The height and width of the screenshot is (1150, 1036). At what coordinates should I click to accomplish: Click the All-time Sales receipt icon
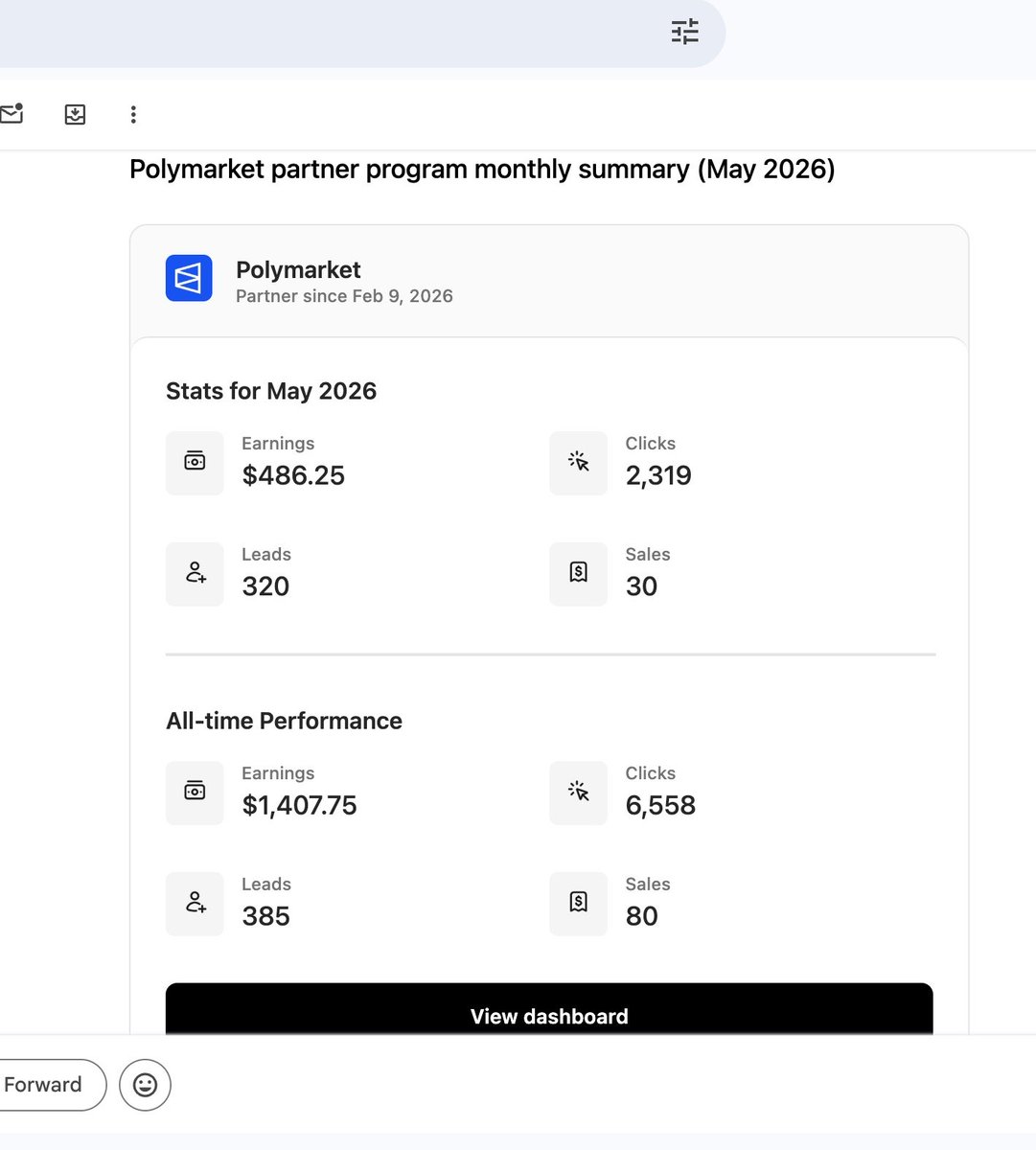[x=578, y=904]
